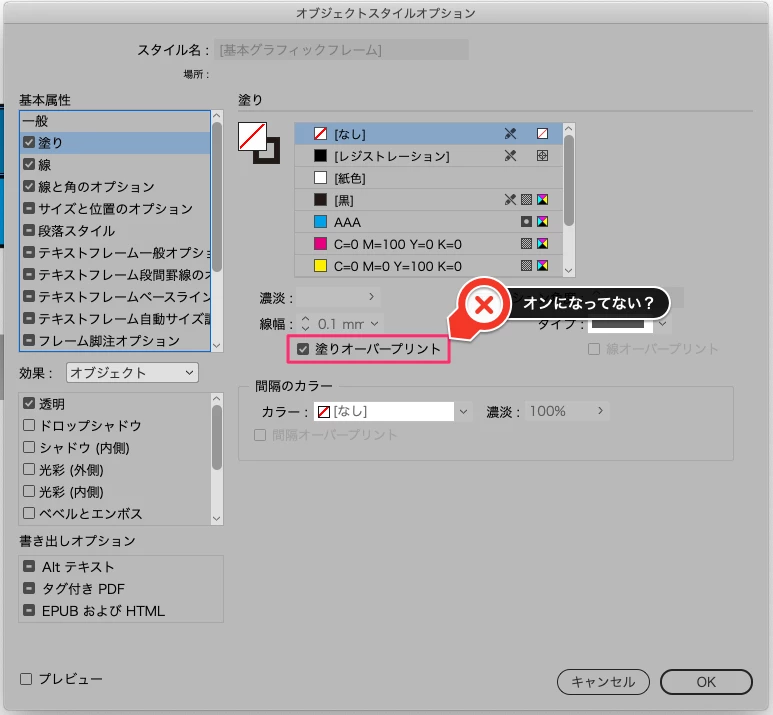Expand the 濃淡 100% arrow in 間隔のカラー

pos(600,411)
